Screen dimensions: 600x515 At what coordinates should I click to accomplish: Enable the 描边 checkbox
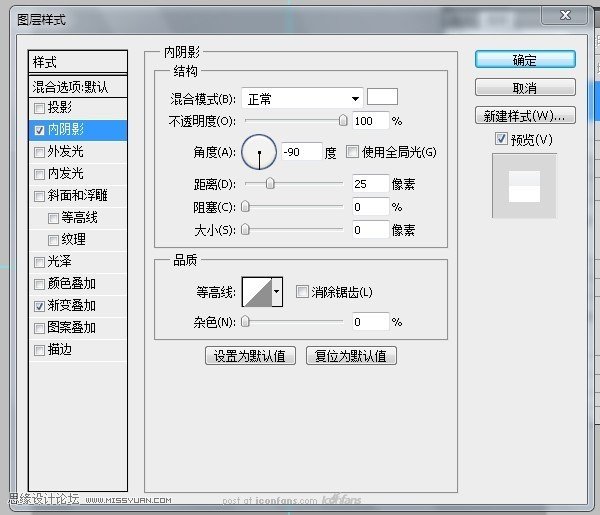[39, 350]
